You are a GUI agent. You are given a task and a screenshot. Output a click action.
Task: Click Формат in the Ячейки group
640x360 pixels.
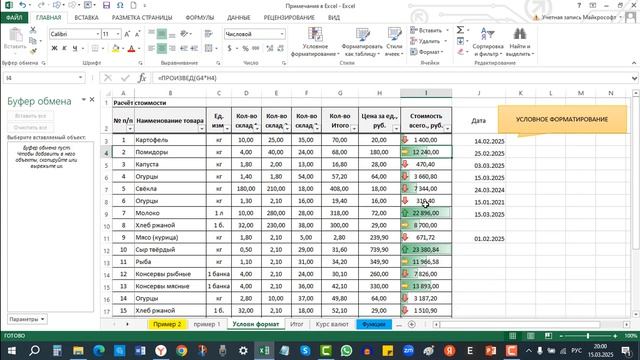[x=427, y=52]
